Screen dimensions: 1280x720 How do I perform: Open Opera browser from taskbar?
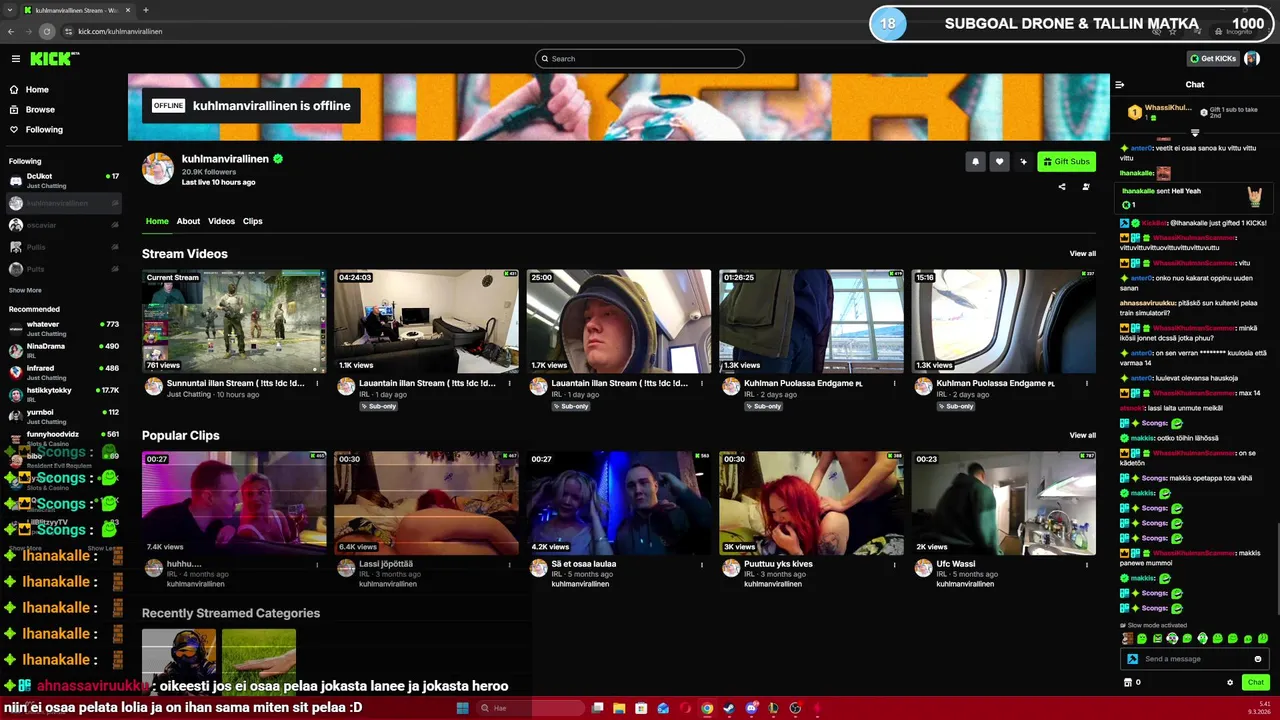[686, 708]
